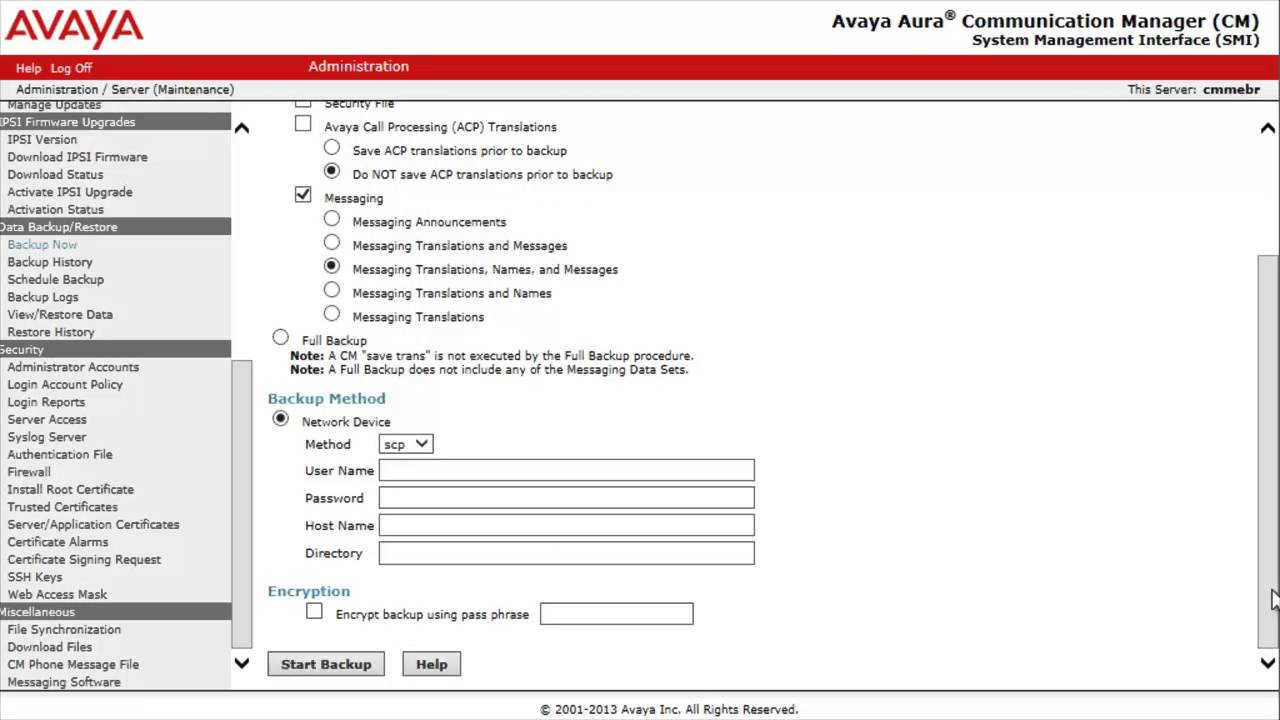
Task: Open Certificate Signing Request link
Action: tap(84, 560)
